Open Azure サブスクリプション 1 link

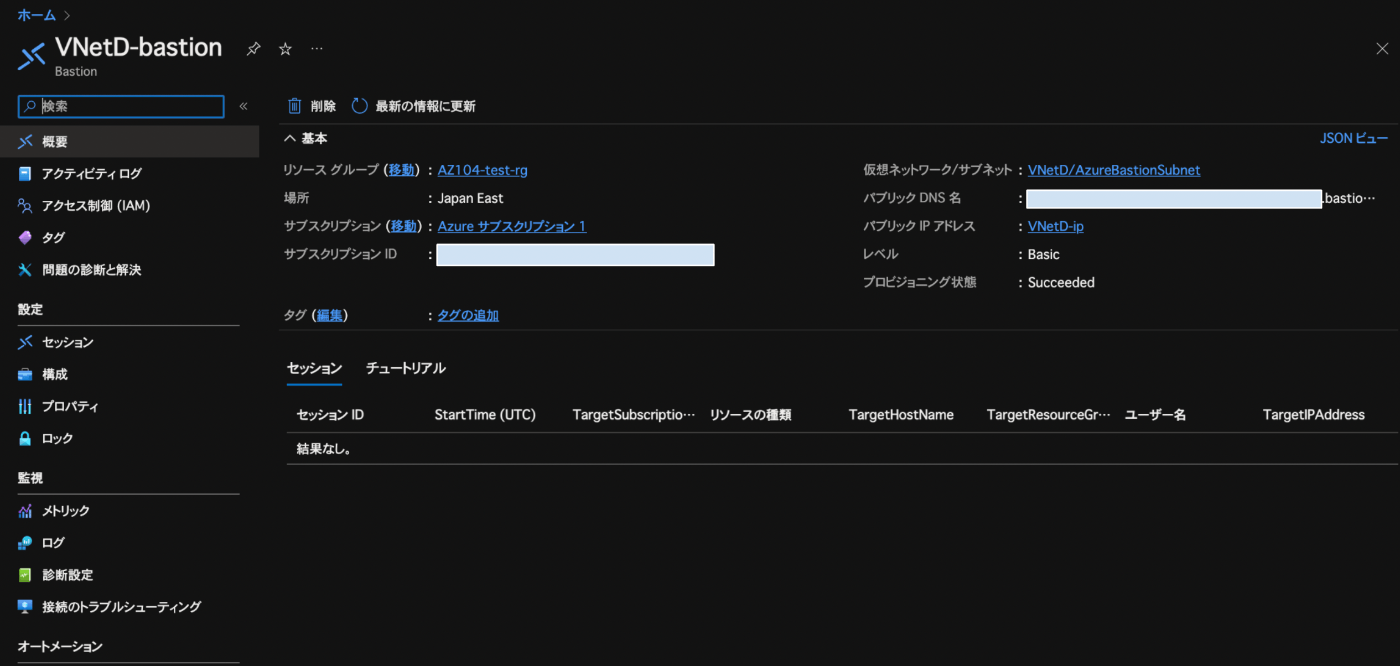point(512,226)
